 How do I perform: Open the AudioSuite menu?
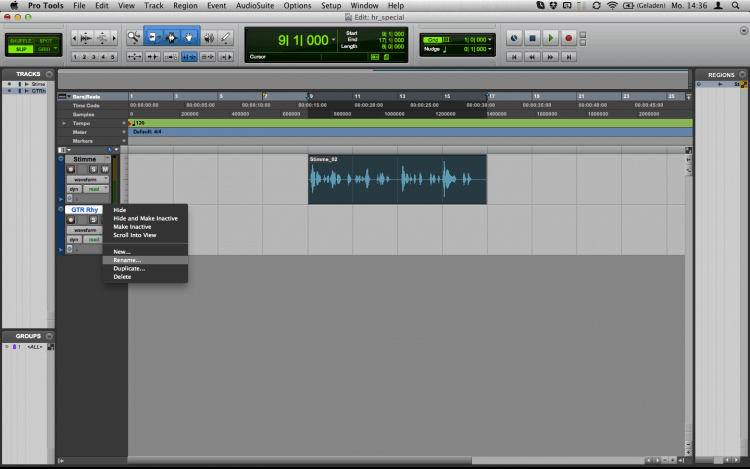click(255, 6)
